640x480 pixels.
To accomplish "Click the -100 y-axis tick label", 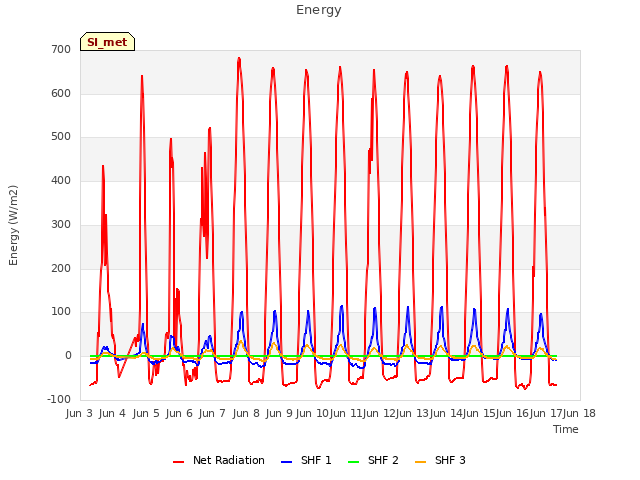I will tap(59, 400).
